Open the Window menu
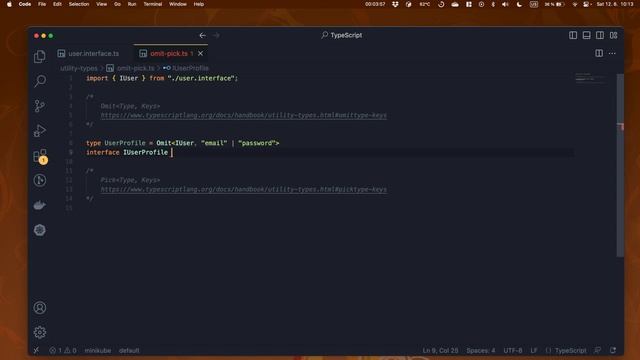 (178, 4)
